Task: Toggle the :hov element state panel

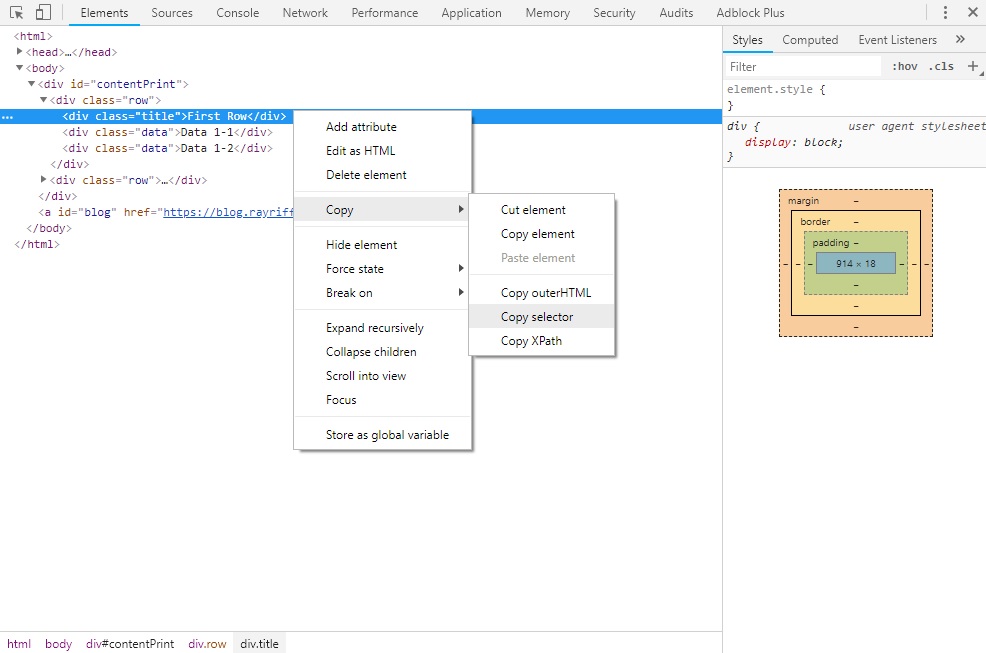Action: [904, 66]
